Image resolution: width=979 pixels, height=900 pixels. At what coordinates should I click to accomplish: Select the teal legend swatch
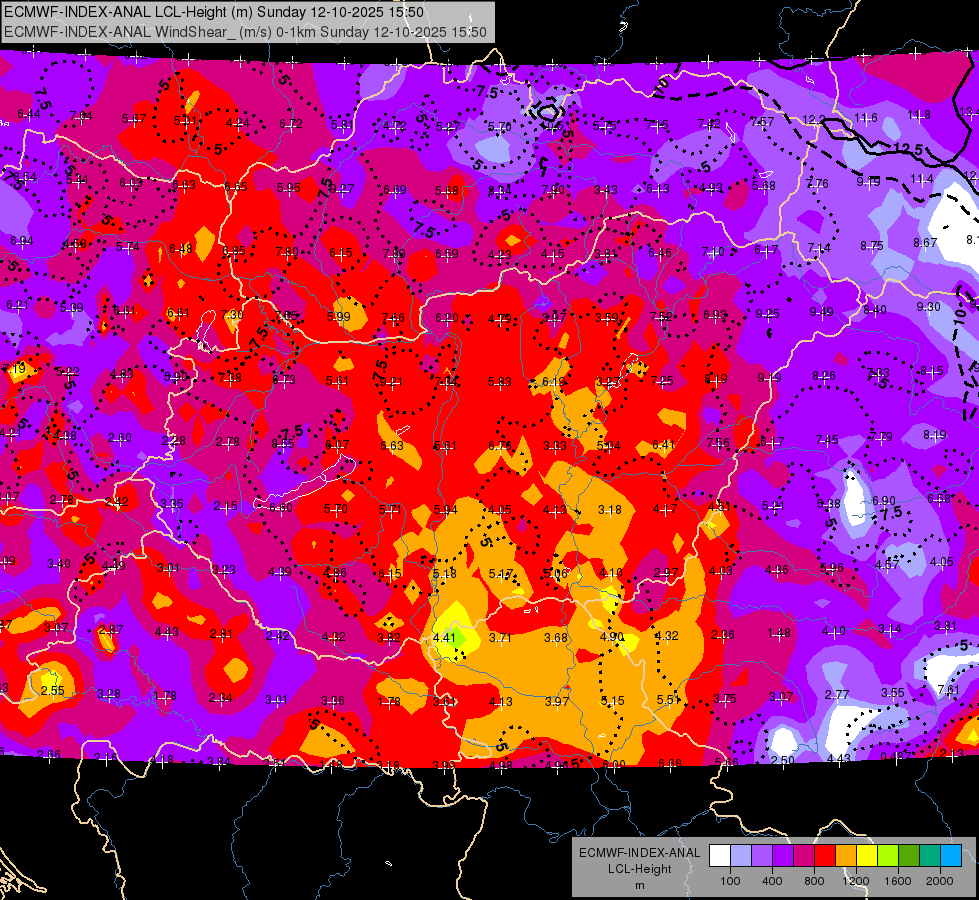pos(929,856)
